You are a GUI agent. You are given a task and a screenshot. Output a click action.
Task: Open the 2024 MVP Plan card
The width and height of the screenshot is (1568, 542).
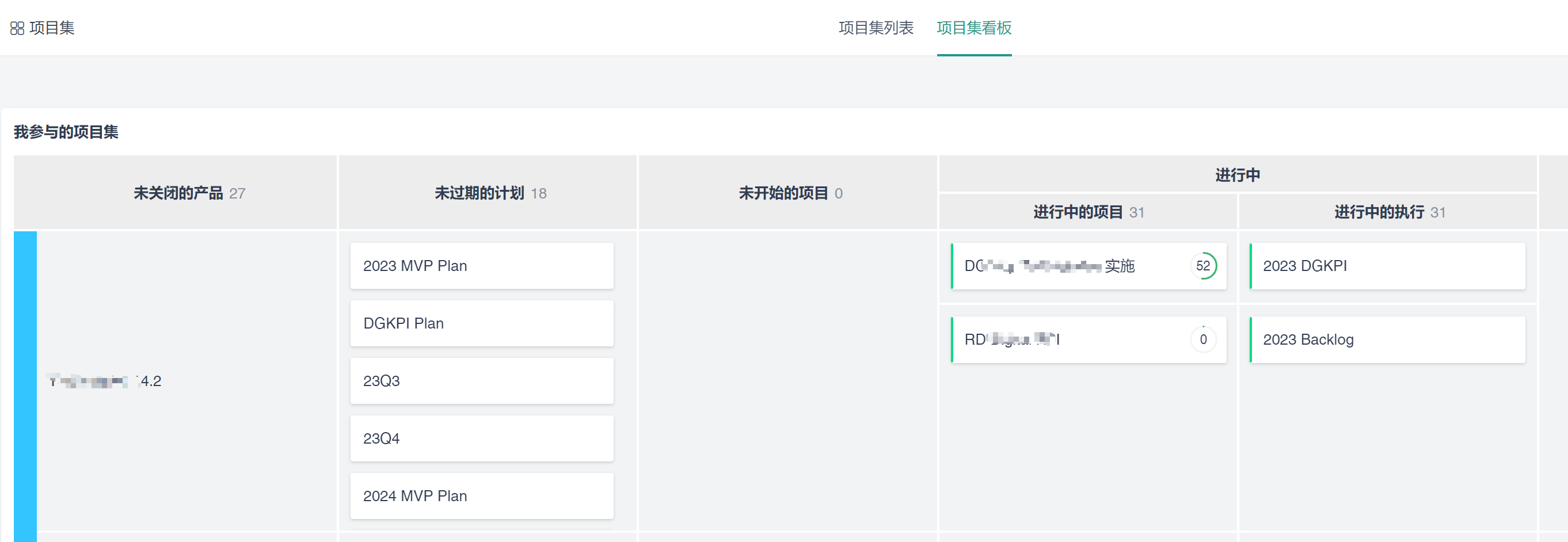[x=481, y=496]
